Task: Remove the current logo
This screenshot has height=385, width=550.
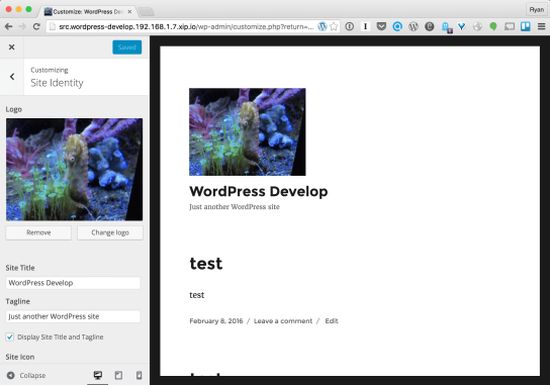Action: [39, 232]
